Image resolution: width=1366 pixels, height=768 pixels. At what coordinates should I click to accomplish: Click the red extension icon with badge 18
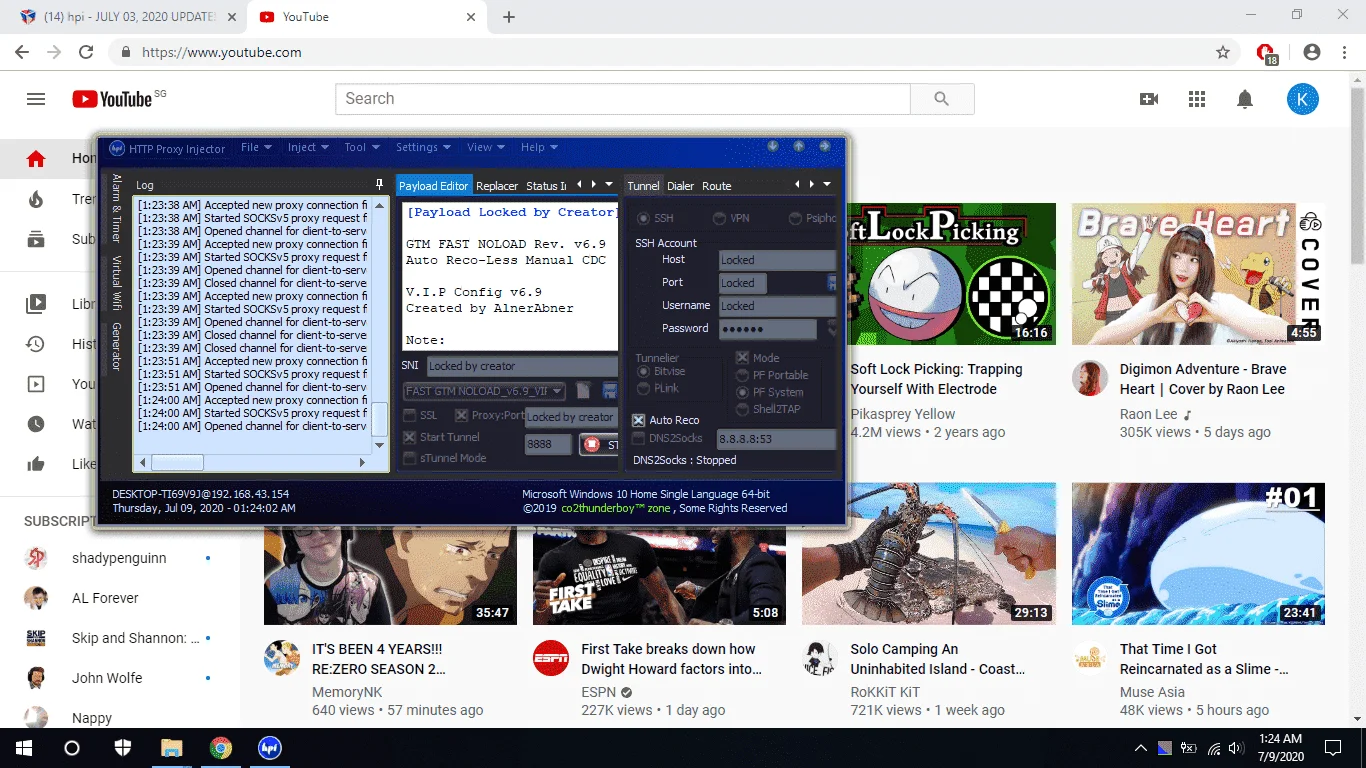tap(1266, 53)
